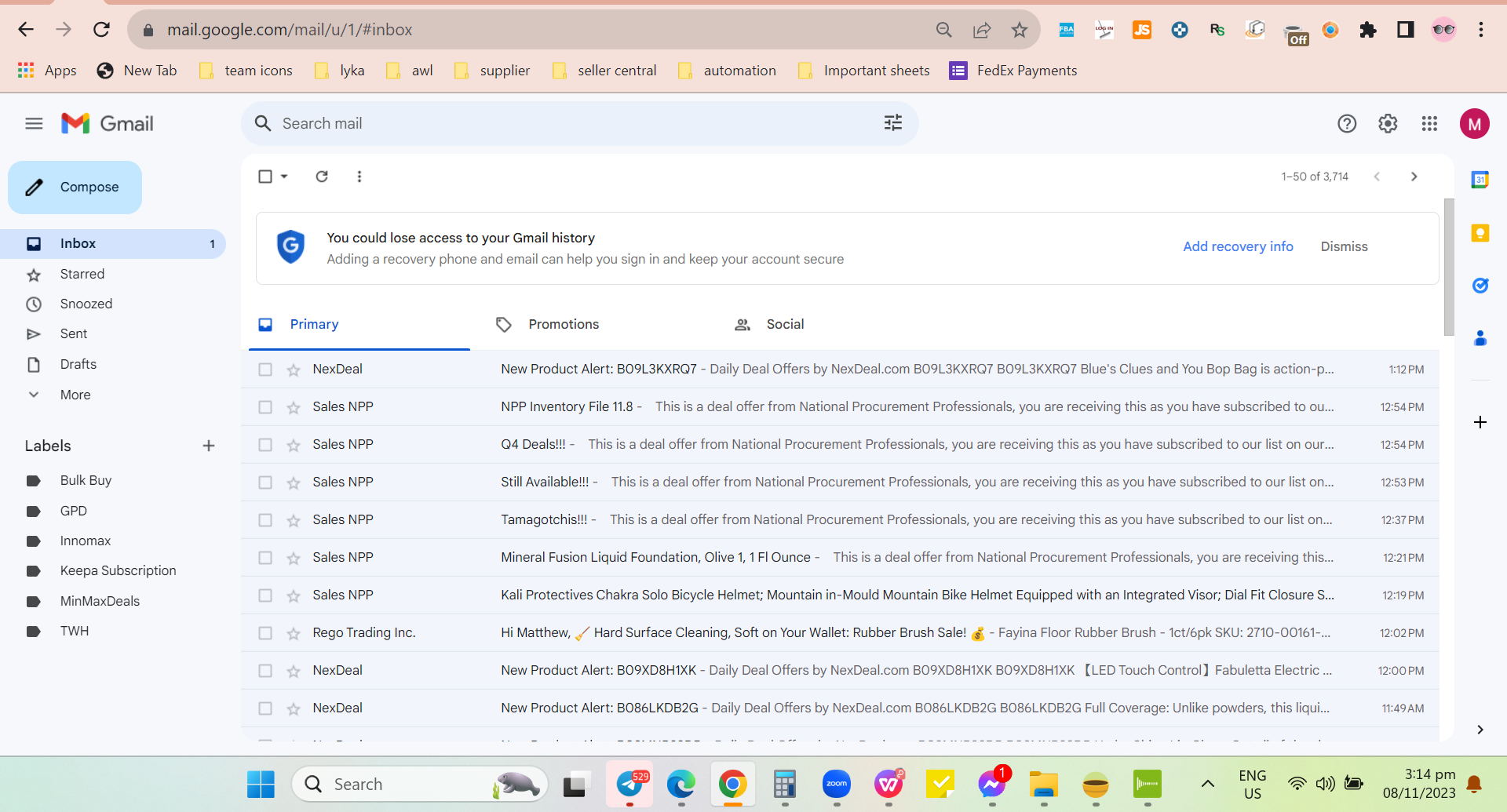This screenshot has height=812, width=1507.
Task: Click the inbox vertical scrollbar
Action: tap(1449, 267)
